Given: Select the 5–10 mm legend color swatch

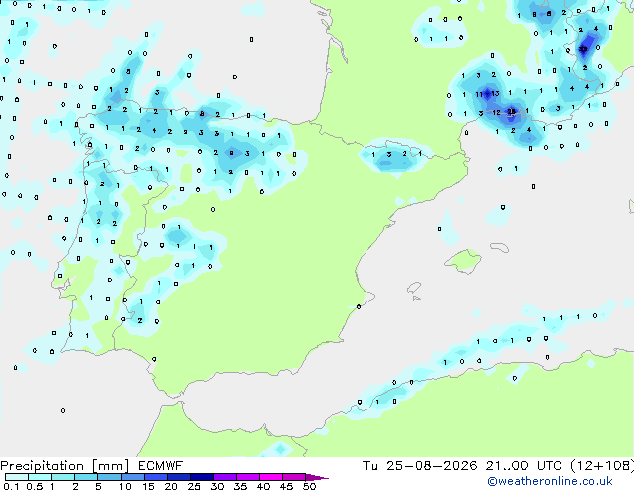Looking at the screenshot, I should 109,477.
